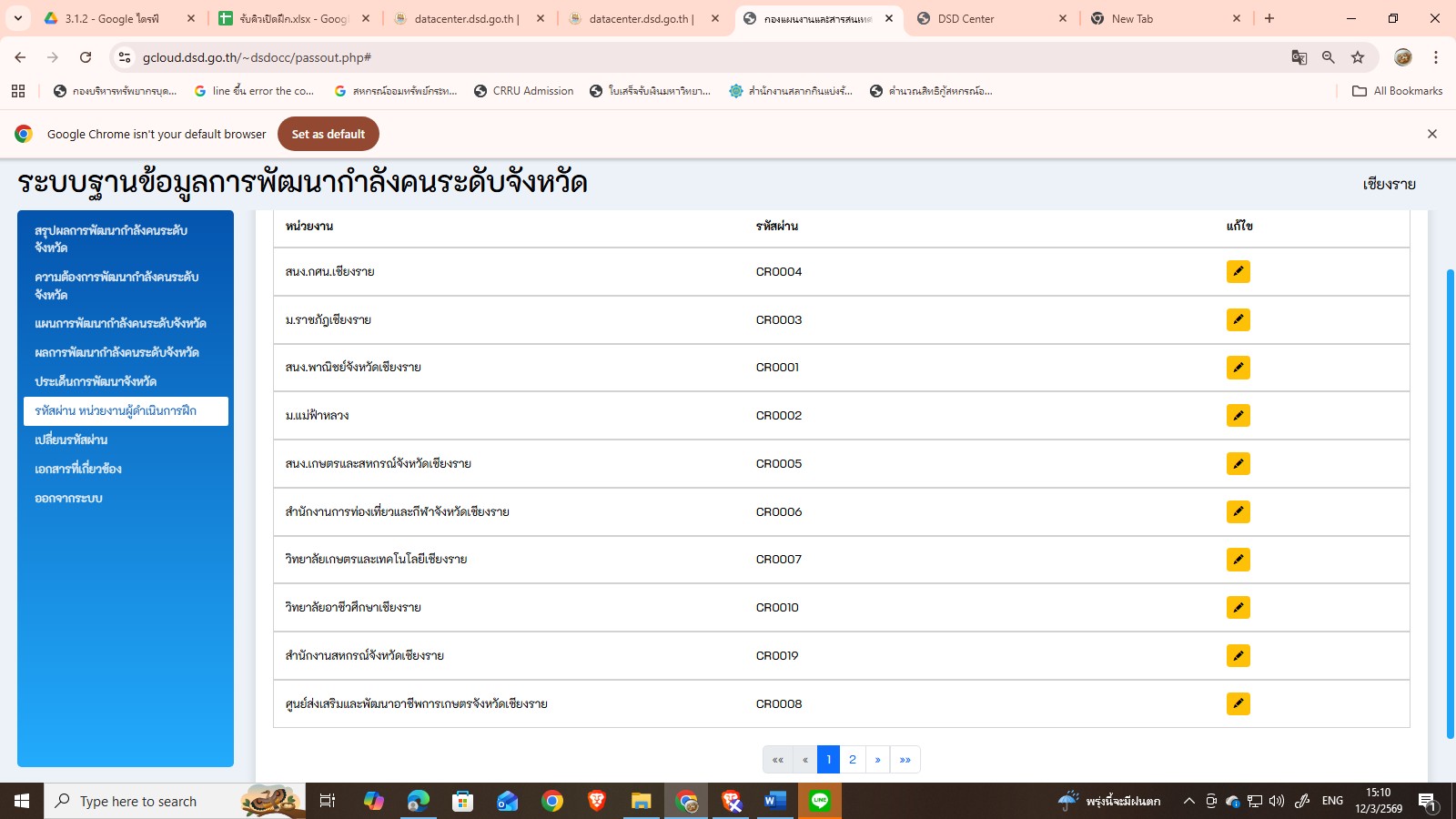1456x819 pixels.
Task: Jump to the last page with »» button
Action: 905,760
